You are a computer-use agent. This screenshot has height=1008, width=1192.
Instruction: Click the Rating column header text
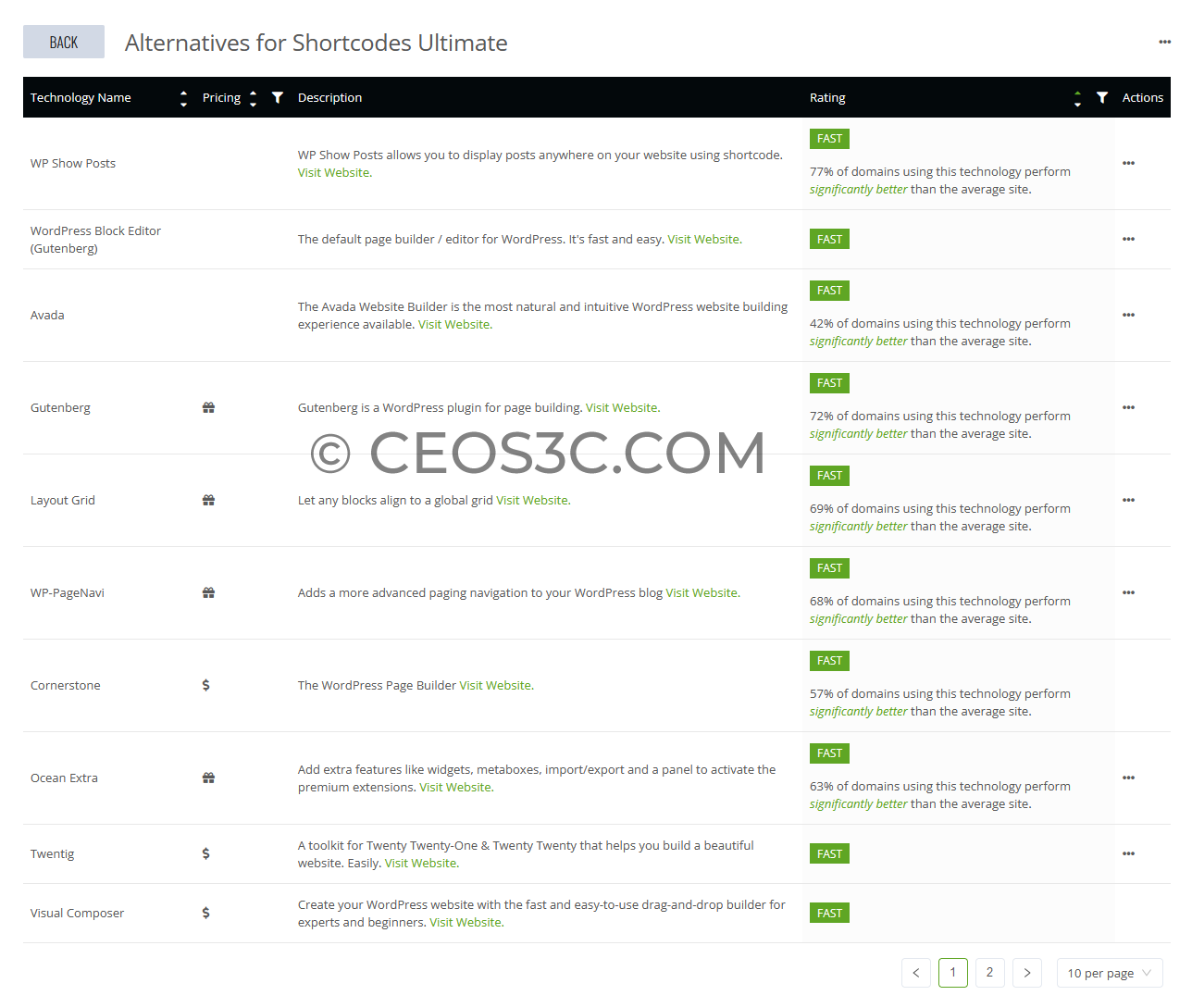(827, 97)
